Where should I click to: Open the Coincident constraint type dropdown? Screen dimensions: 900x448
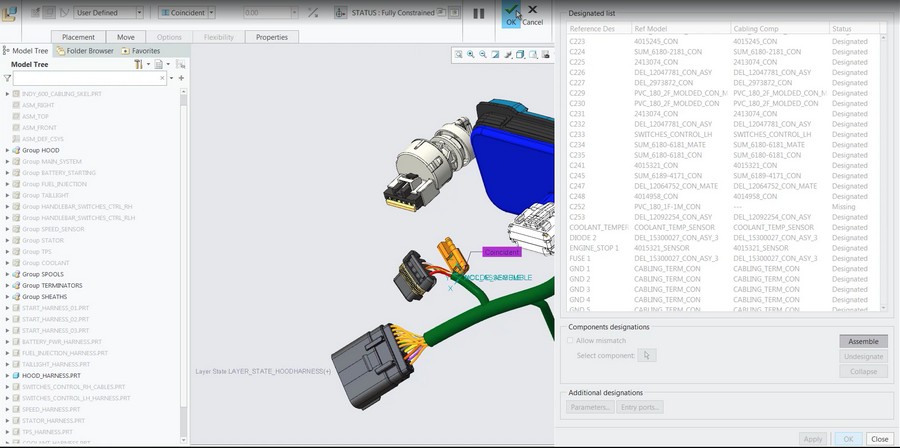tap(187, 13)
